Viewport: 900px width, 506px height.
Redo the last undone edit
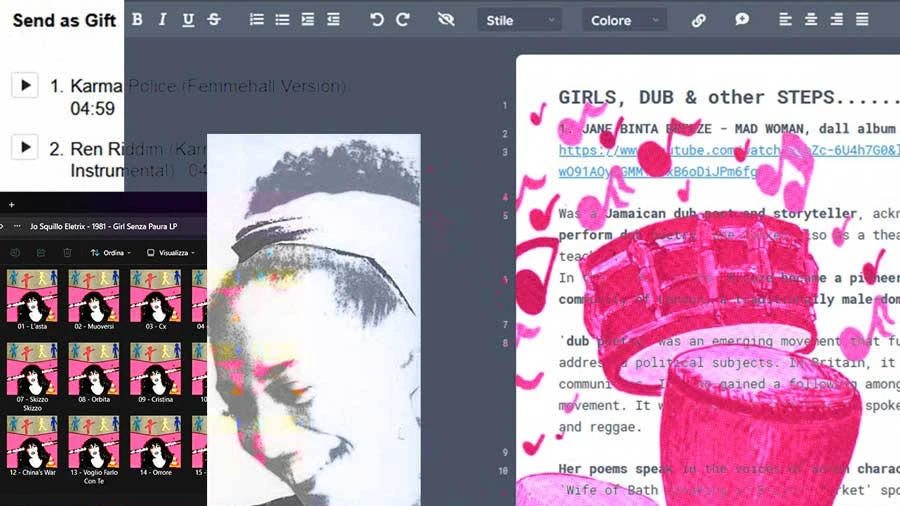pos(402,20)
